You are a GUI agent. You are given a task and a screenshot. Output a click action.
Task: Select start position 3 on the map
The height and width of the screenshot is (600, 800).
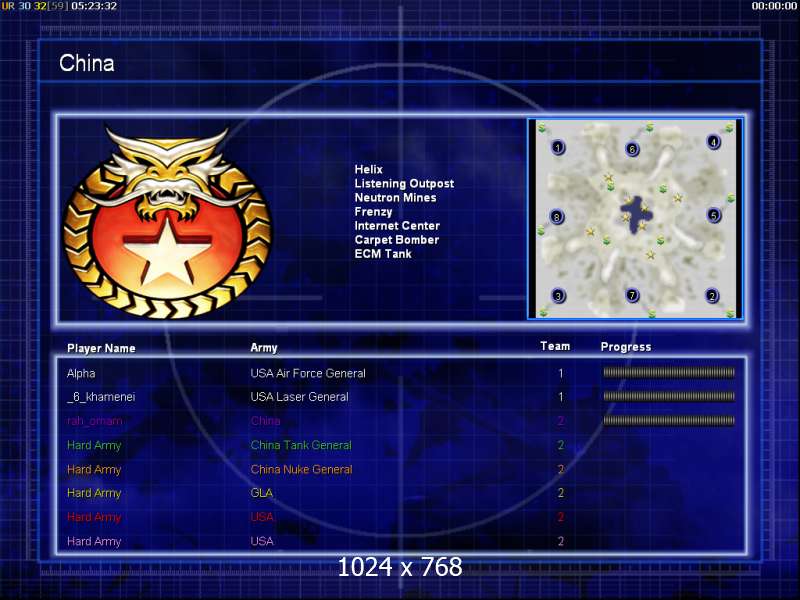coord(558,295)
